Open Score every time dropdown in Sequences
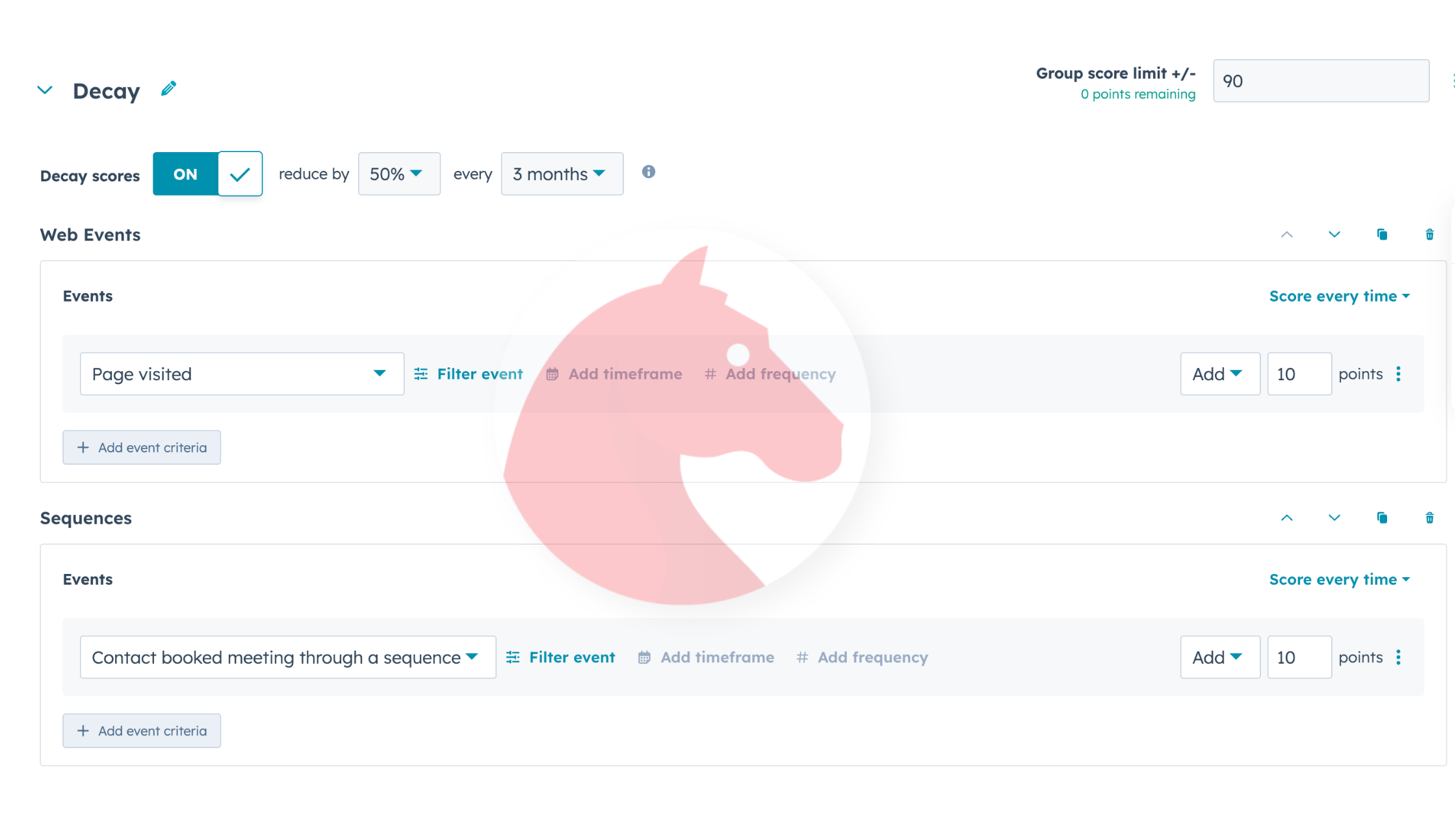Viewport: 1456px width, 819px height. click(1339, 579)
